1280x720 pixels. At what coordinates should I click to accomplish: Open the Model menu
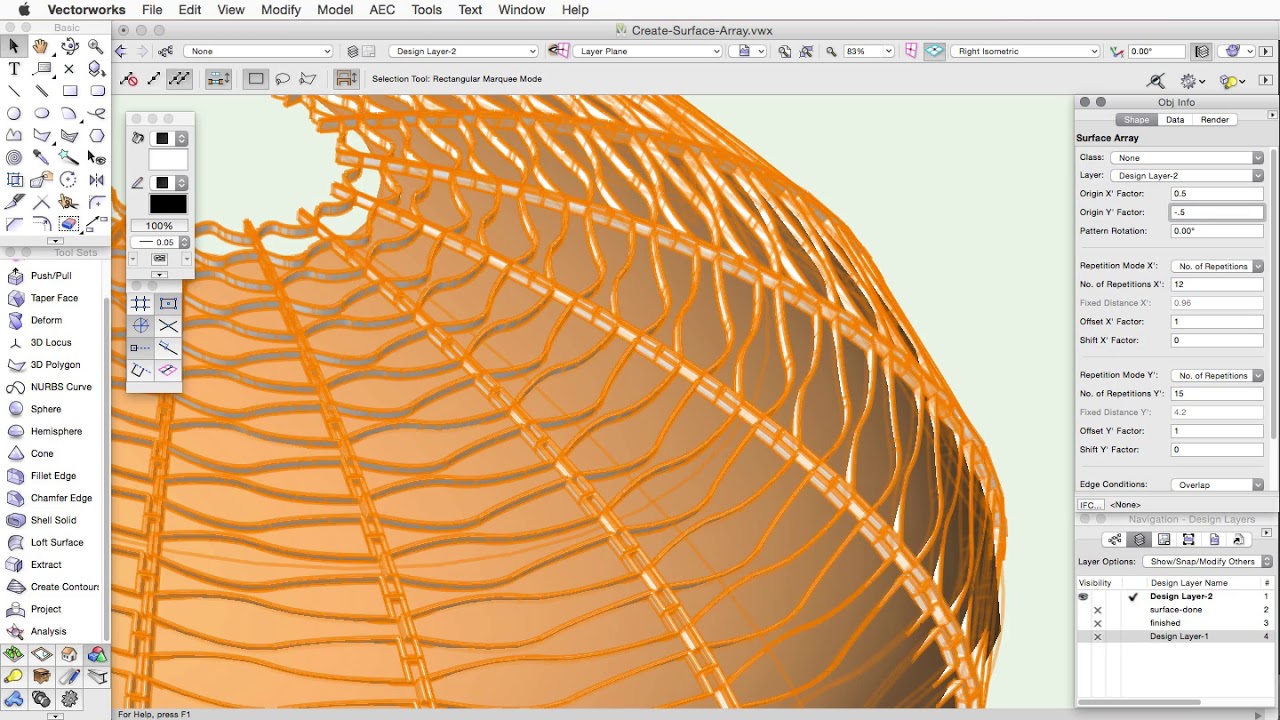[335, 10]
